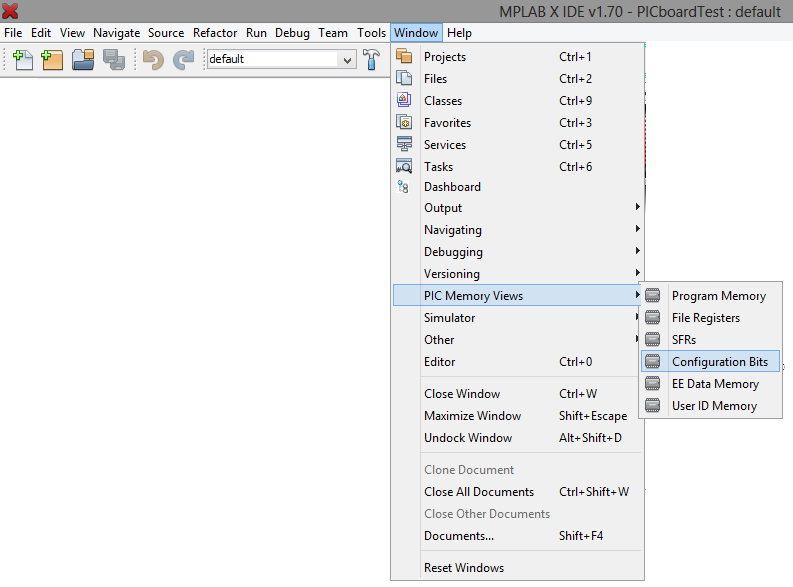Screen dimensions: 793x587
Task: Open the Debug menu
Action: pos(292,33)
